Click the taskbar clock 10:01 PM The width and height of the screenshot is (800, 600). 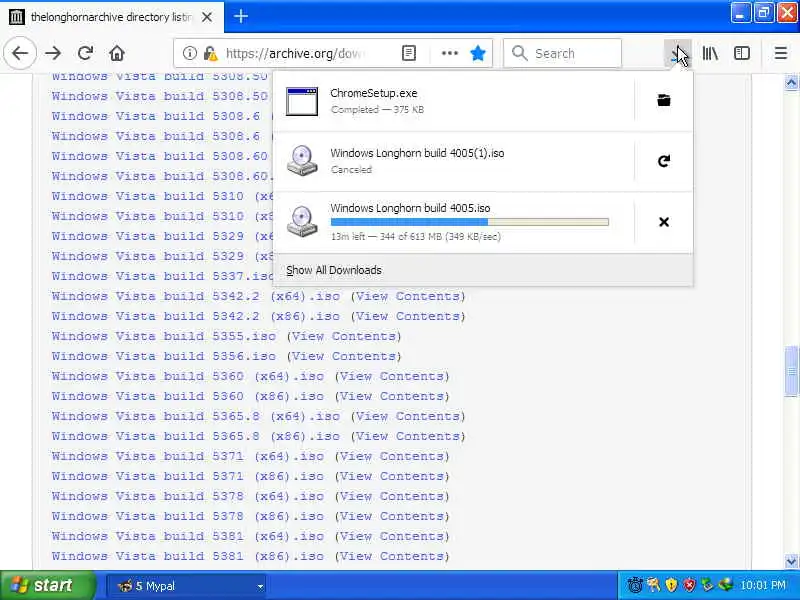pyautogui.click(x=763, y=585)
